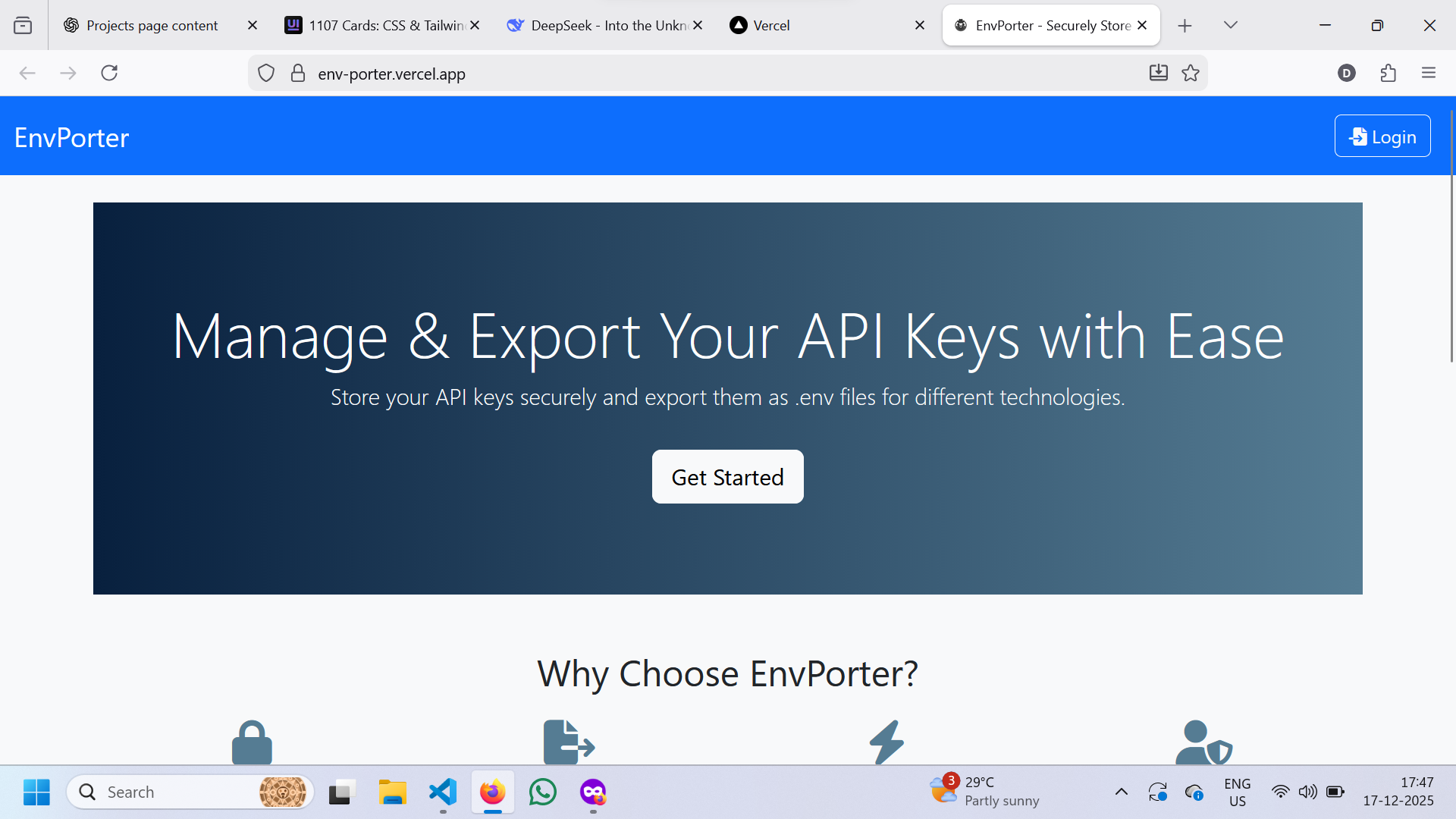Click the EnvPorter brand logo link
This screenshot has height=819, width=1456.
71,138
